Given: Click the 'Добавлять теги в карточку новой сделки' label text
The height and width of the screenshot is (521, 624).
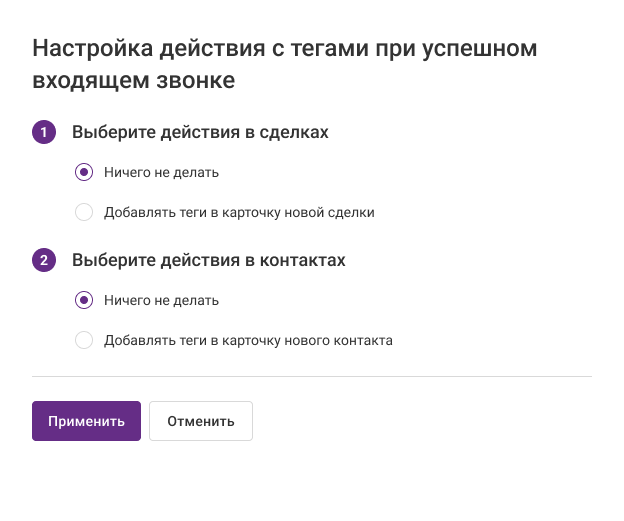Looking at the screenshot, I should pyautogui.click(x=239, y=212).
